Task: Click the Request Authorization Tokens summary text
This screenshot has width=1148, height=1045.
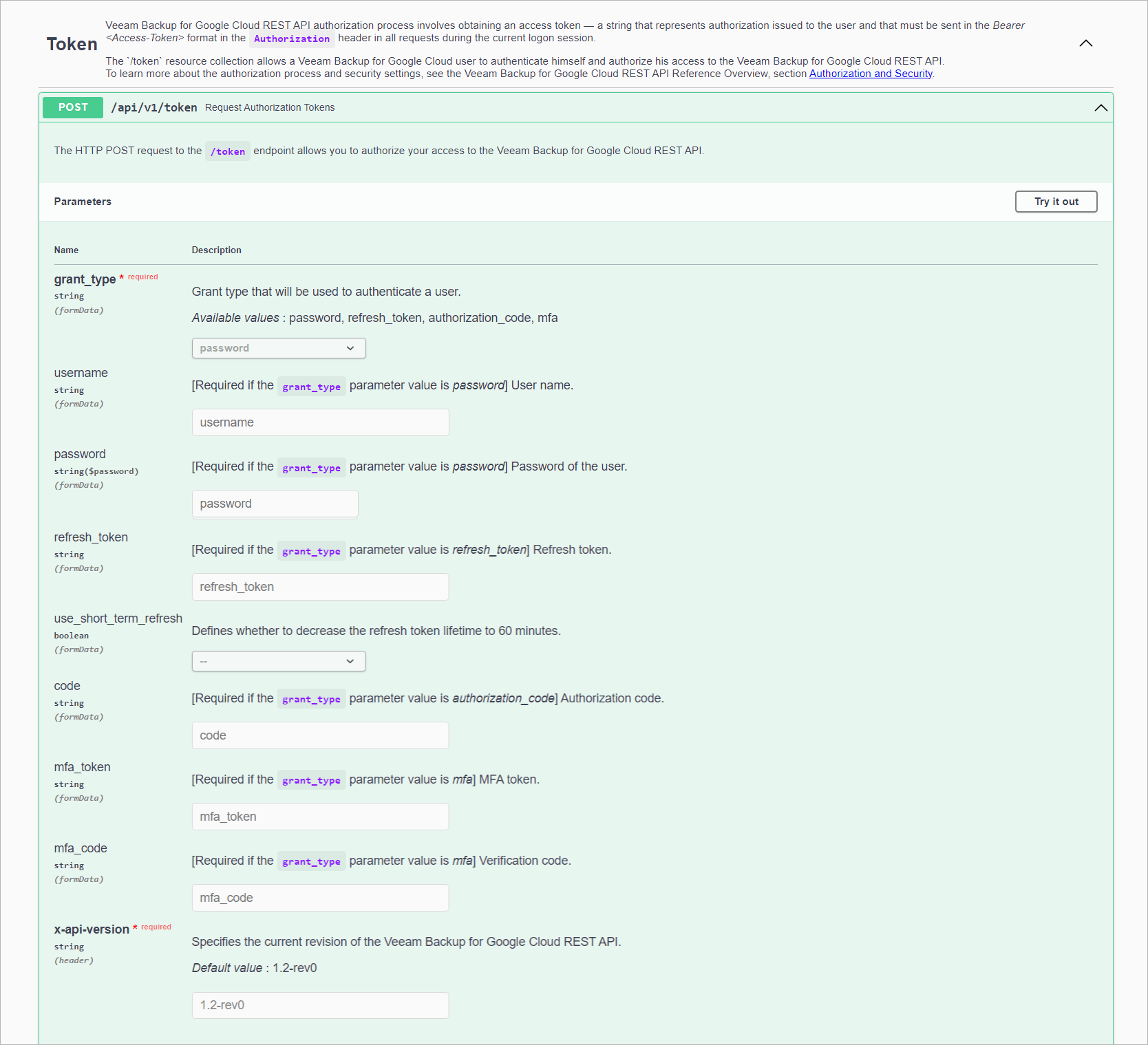Action: point(270,107)
